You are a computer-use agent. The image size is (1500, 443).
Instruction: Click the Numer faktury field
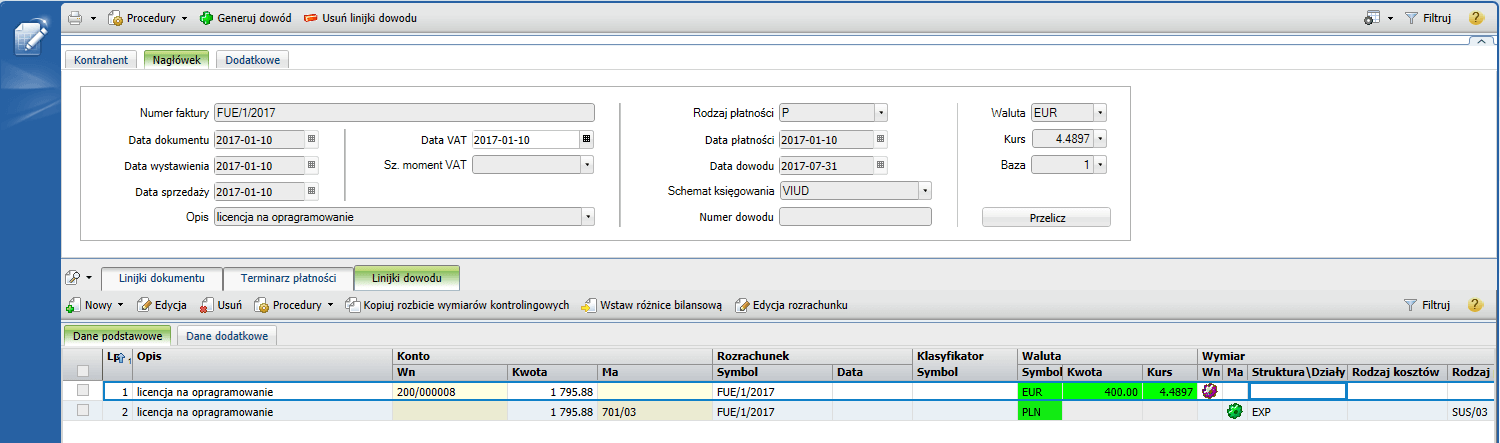(x=404, y=113)
